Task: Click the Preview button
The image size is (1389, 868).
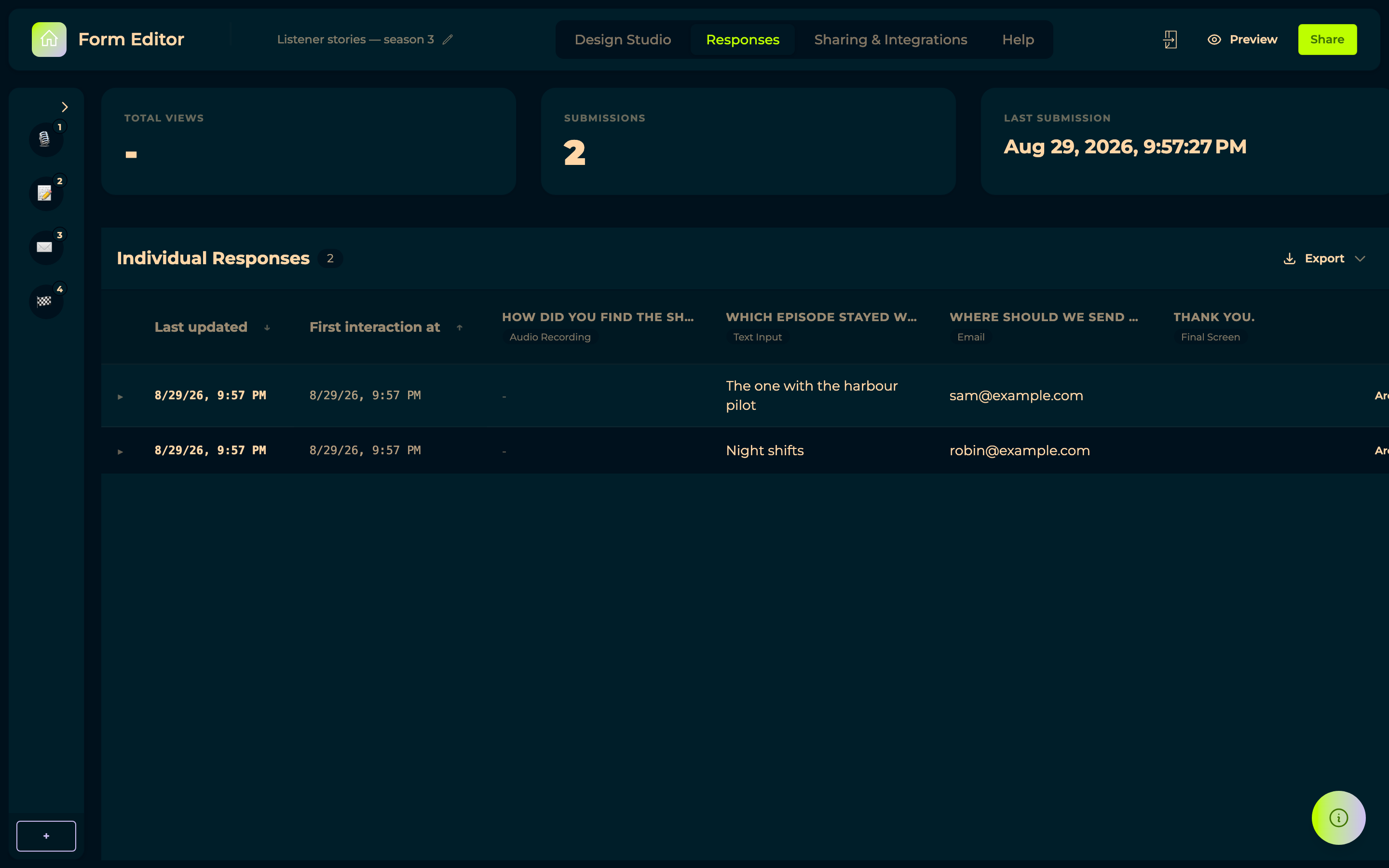Action: pos(1243,40)
